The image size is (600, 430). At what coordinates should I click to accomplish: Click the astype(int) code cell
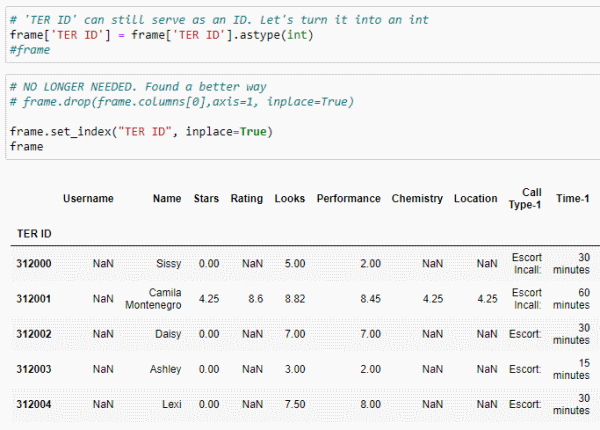302,35
